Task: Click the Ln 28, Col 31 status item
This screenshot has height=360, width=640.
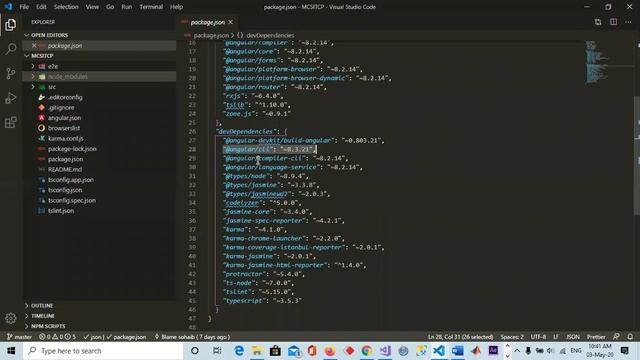Action: (460, 337)
